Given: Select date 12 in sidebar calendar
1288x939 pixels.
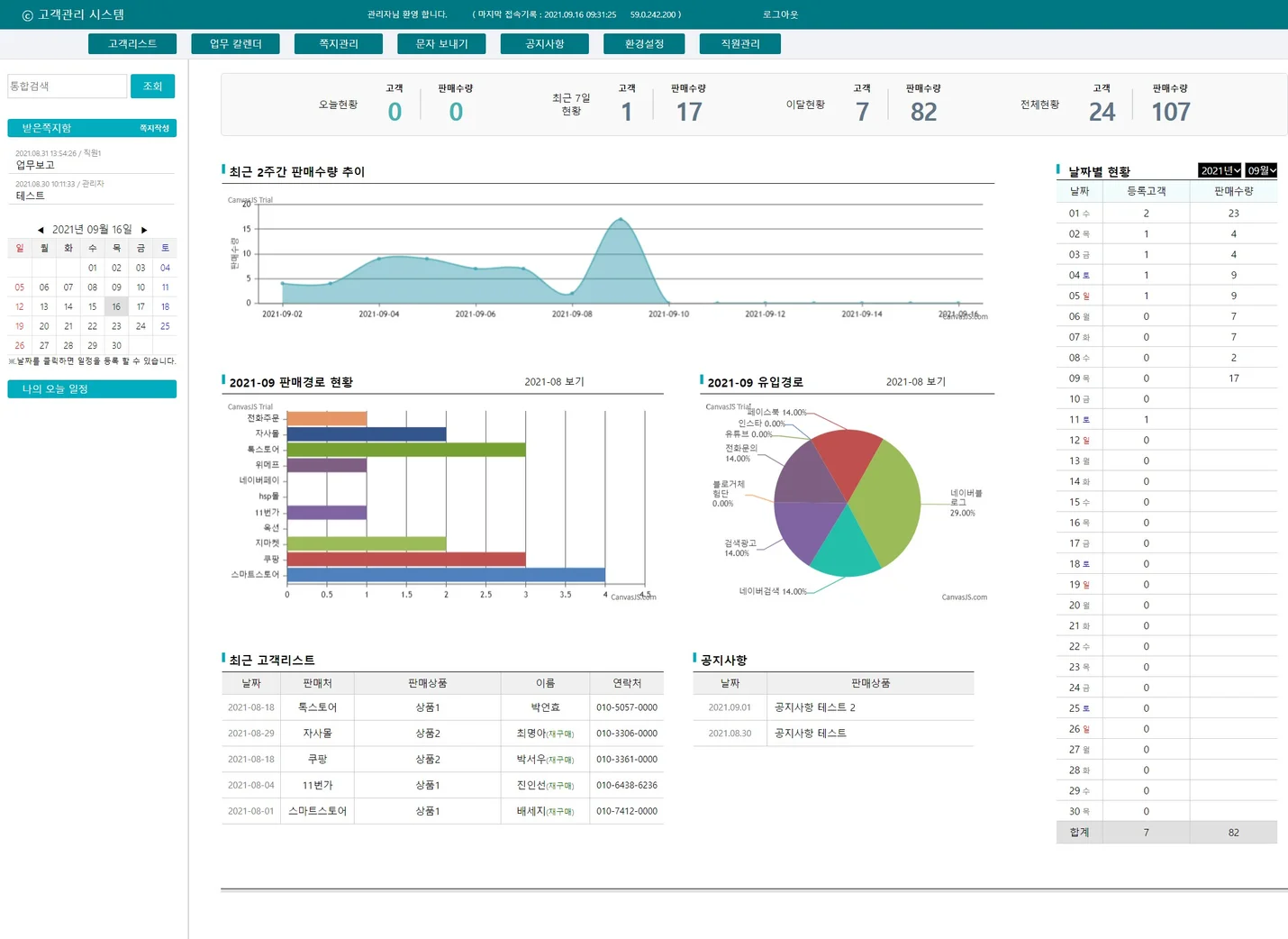Looking at the screenshot, I should (20, 307).
